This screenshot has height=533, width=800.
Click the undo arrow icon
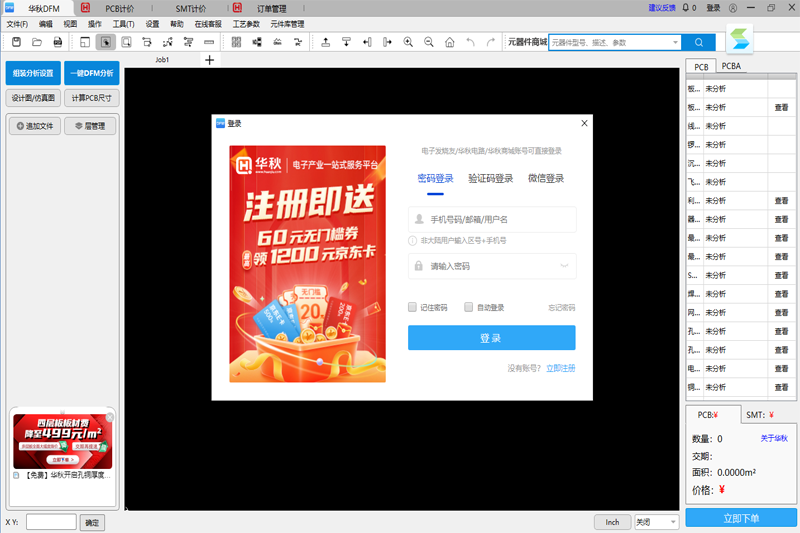tap(470, 42)
